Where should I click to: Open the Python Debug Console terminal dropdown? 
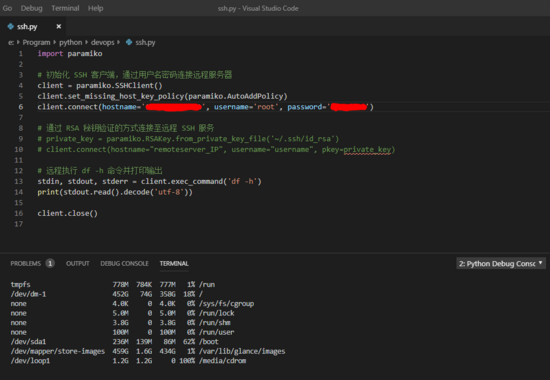[x=501, y=264]
